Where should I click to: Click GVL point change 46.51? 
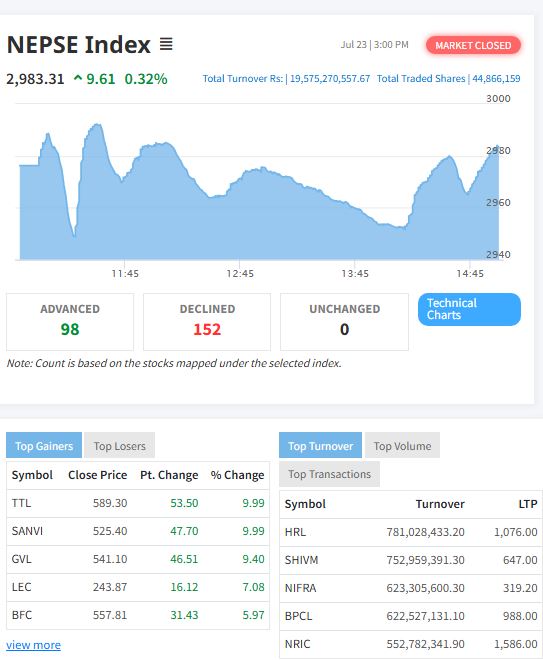pos(184,559)
